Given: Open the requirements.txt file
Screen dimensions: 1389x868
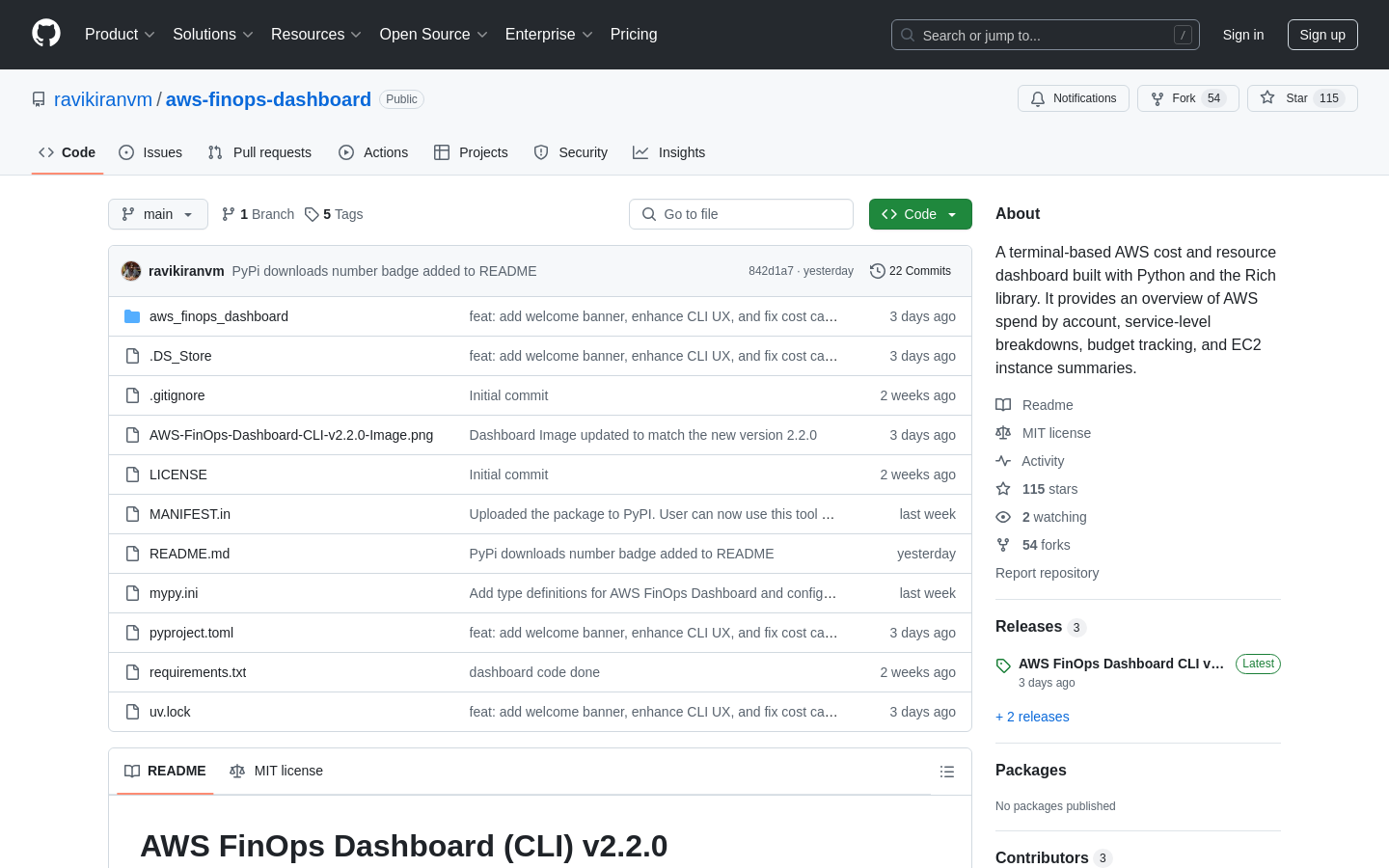Looking at the screenshot, I should coord(198,672).
